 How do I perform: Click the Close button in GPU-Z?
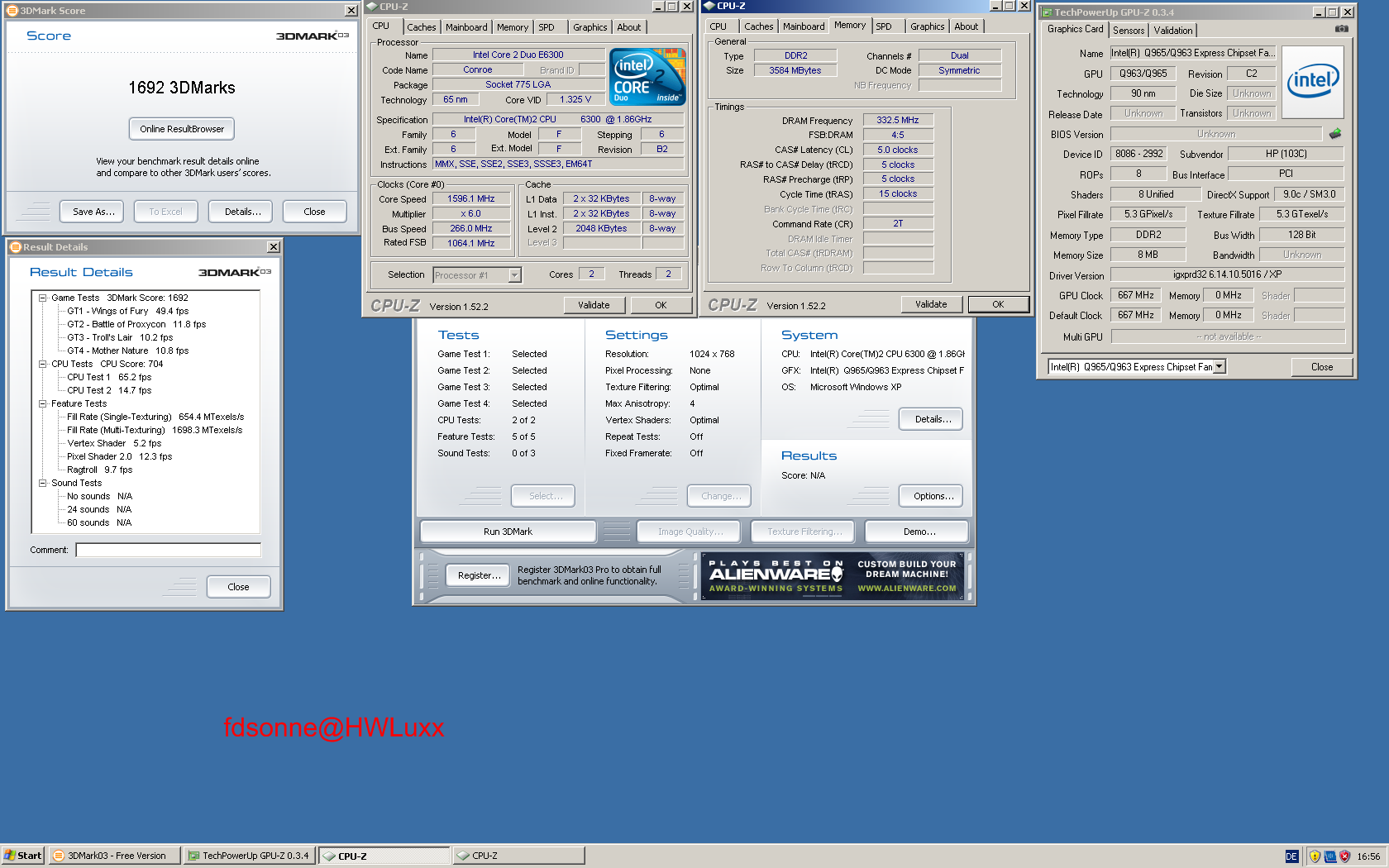(1321, 367)
